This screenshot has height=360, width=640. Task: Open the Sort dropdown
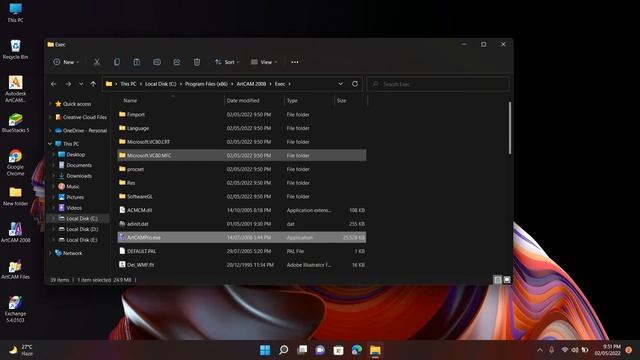(x=227, y=62)
